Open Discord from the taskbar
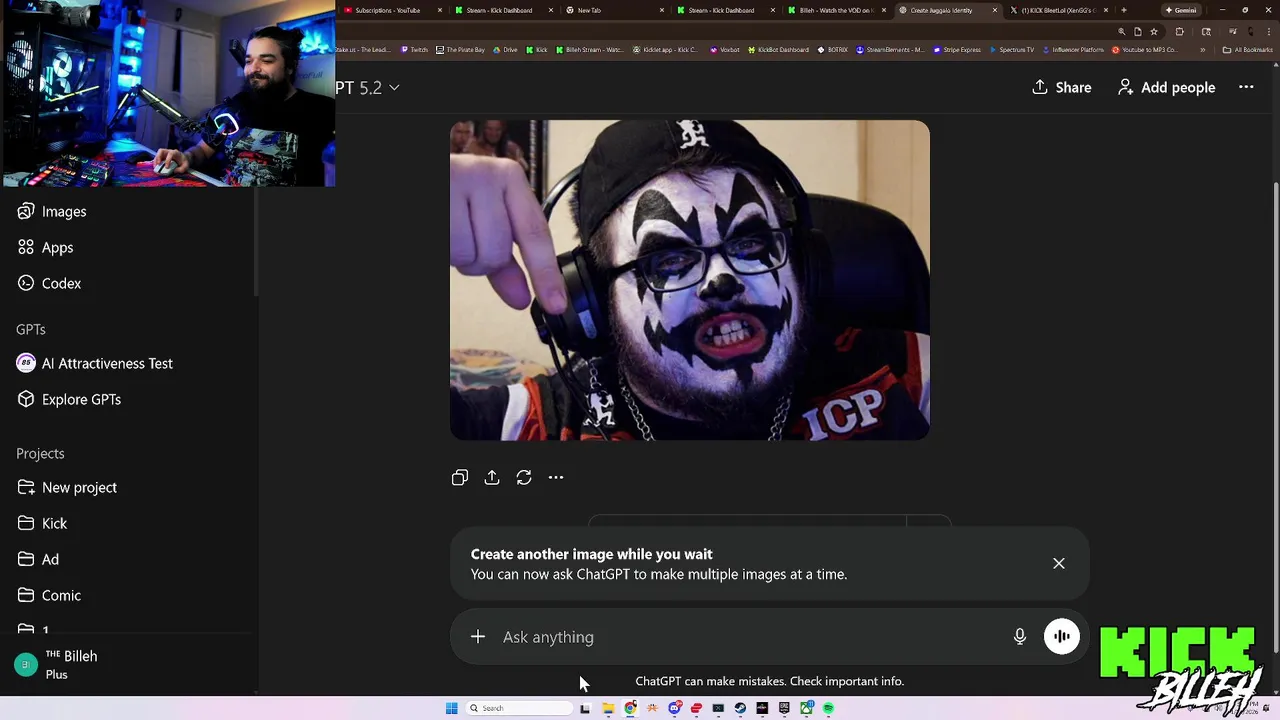The height and width of the screenshot is (720, 1280). tap(675, 708)
